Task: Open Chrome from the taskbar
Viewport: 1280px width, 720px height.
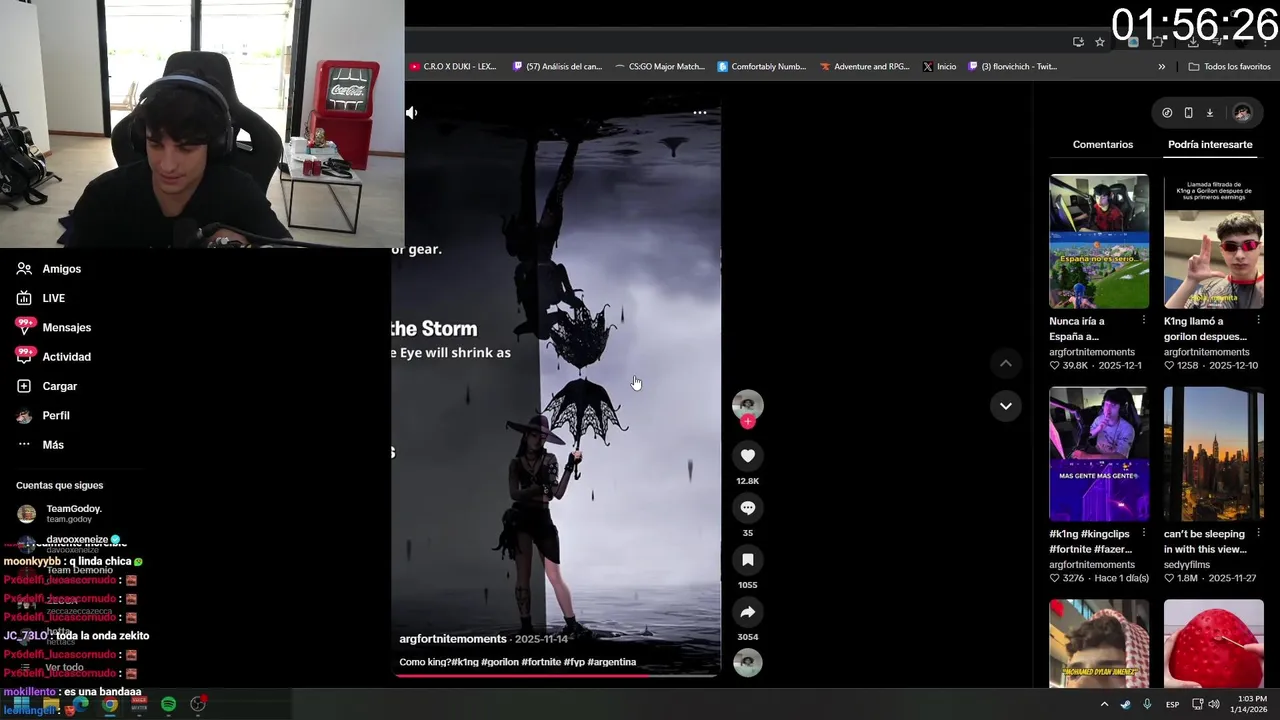Action: 110,705
